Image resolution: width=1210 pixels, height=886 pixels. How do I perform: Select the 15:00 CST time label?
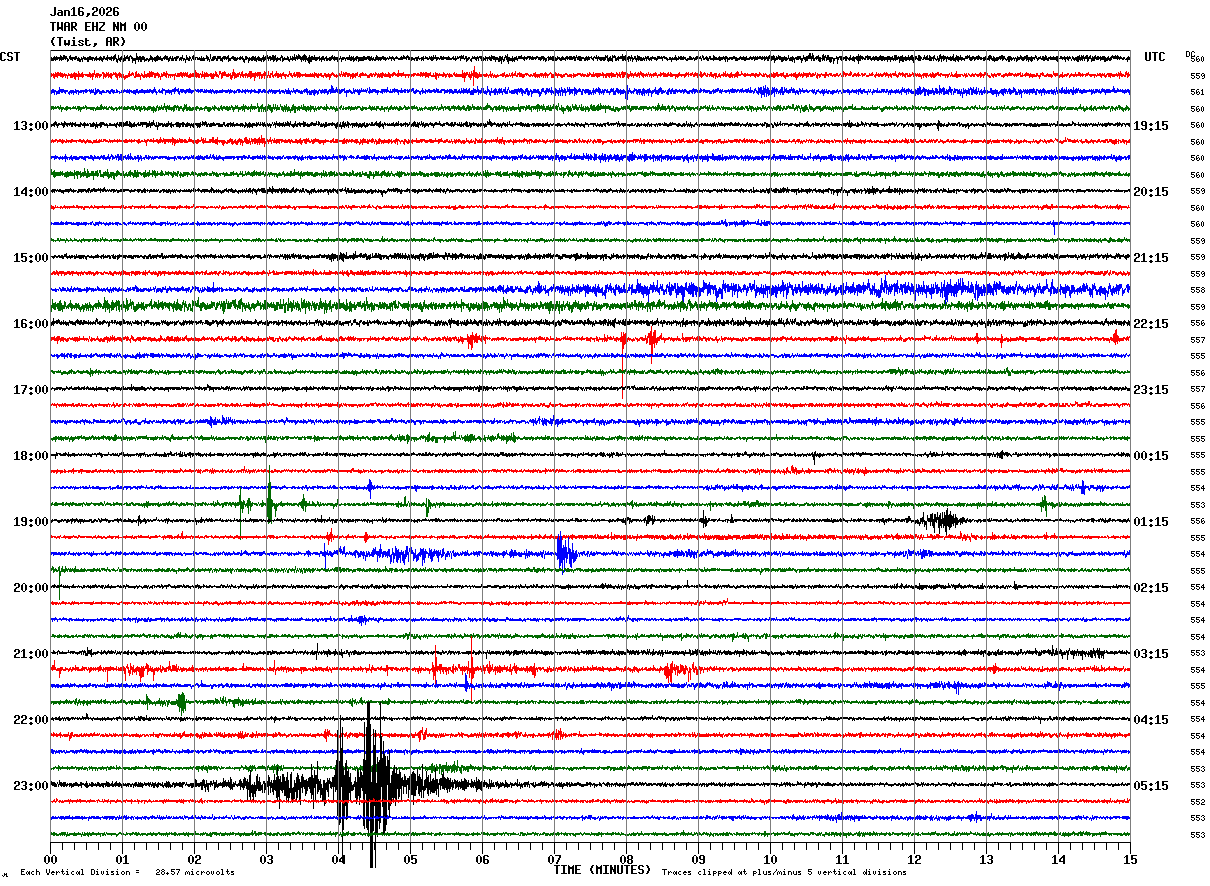pos(30,258)
